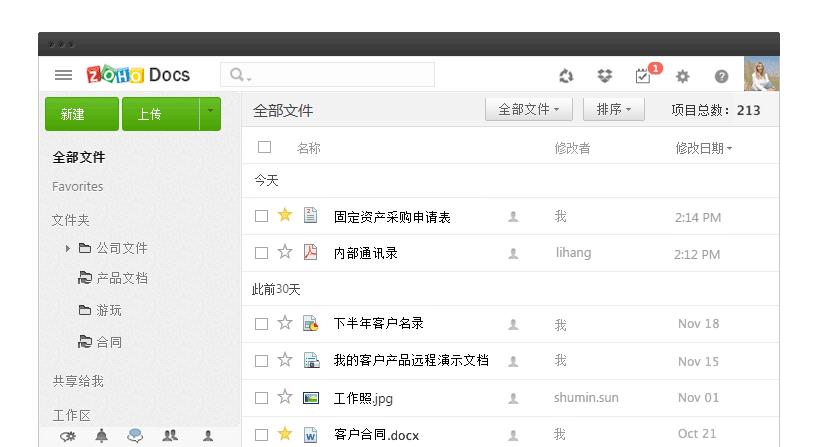Check the box for 工作照.jpg
This screenshot has height=447, width=817.
click(x=262, y=398)
